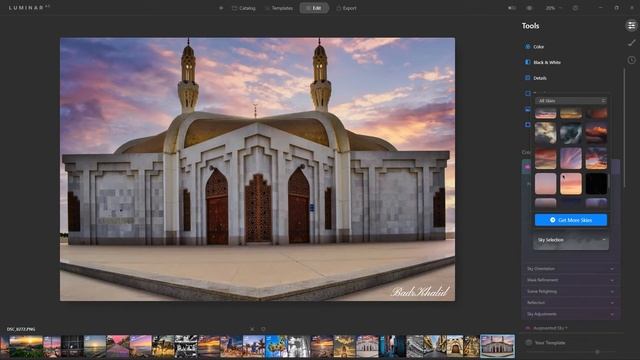Screen dimensions: 640x360
Task: Expand the Scene Relighting section
Action: [571, 292]
